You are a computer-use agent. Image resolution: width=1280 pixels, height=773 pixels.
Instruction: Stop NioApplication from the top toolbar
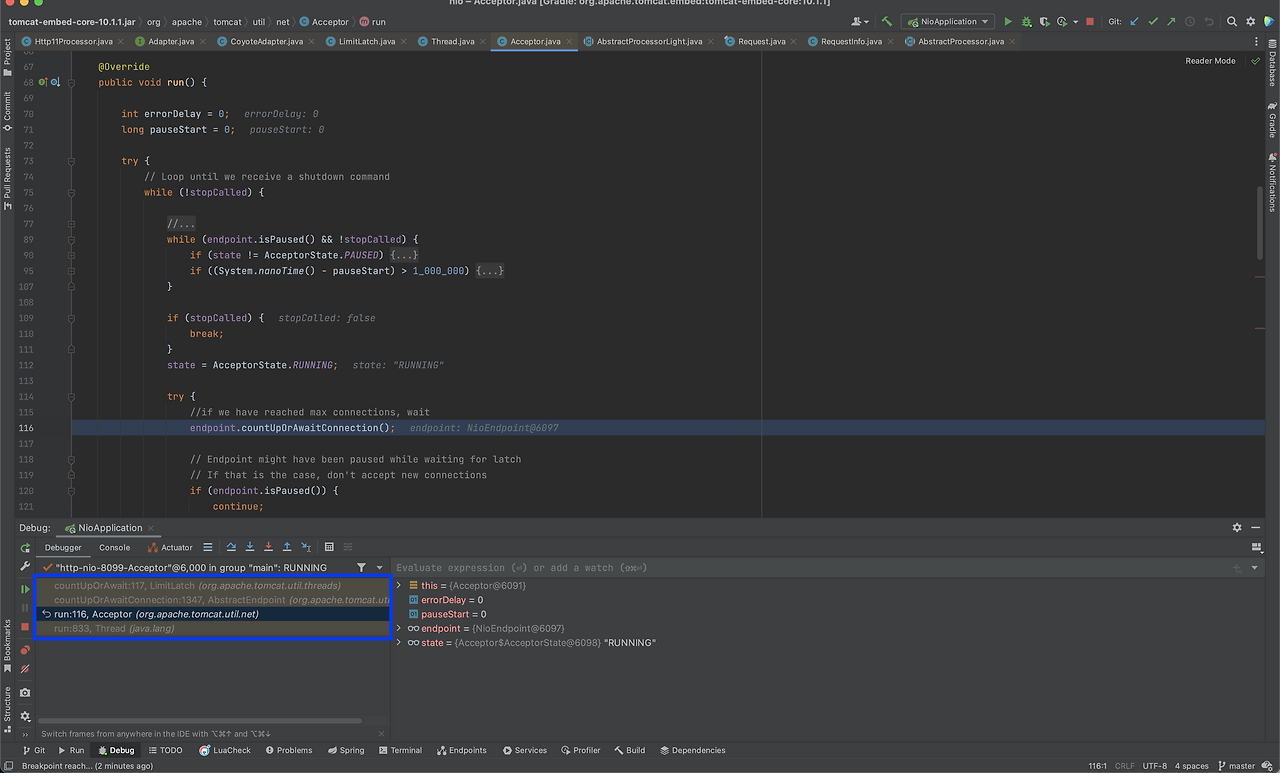pos(1090,21)
